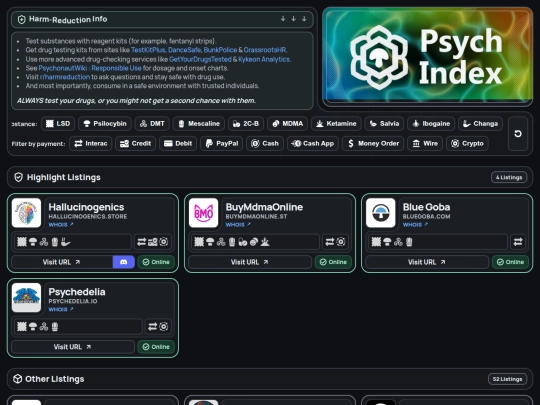Viewport: 540px width, 405px height.
Task: Click the Hallucinogenics brain logo
Action: pos(26,213)
